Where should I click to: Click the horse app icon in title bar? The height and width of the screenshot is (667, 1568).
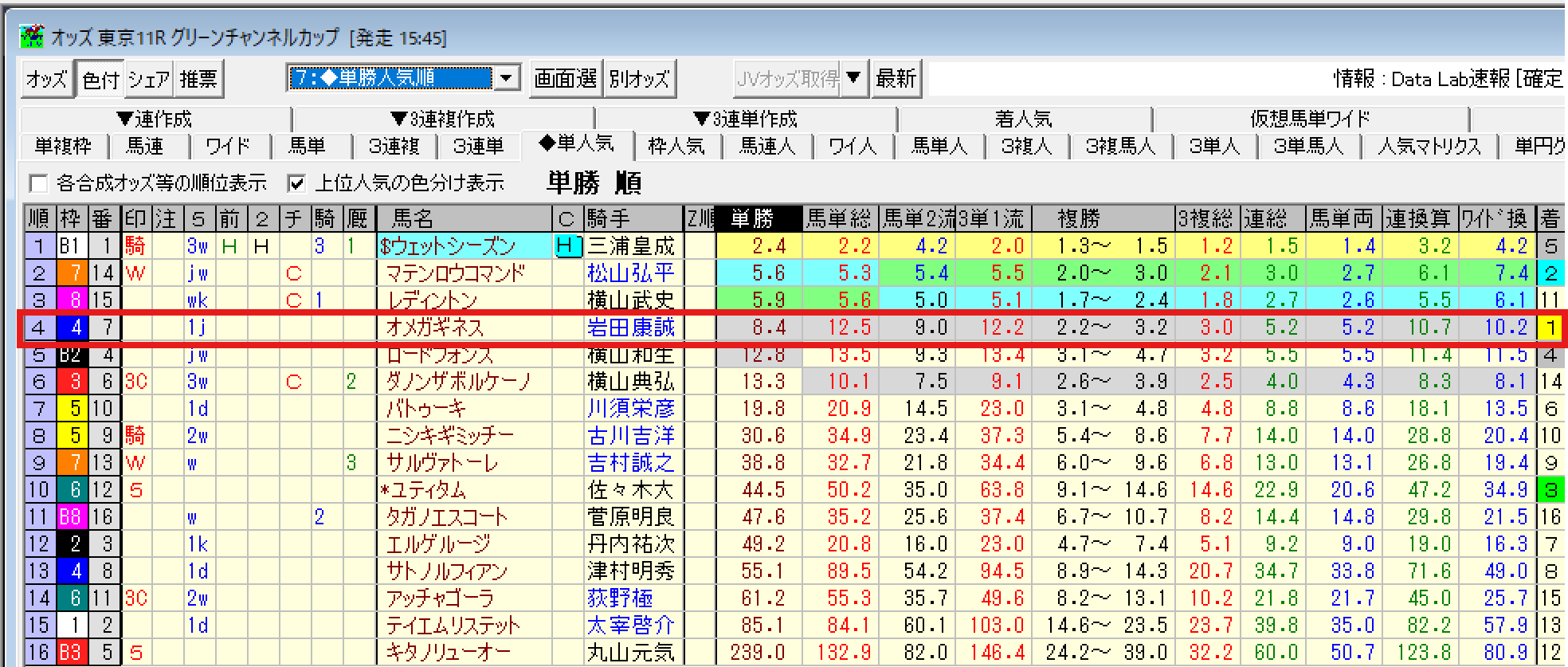click(x=32, y=37)
